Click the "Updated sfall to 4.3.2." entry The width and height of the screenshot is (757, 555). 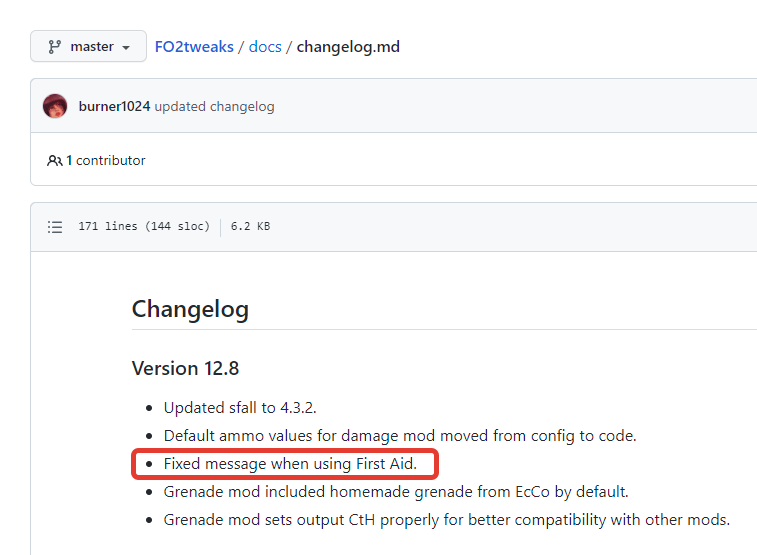240,408
